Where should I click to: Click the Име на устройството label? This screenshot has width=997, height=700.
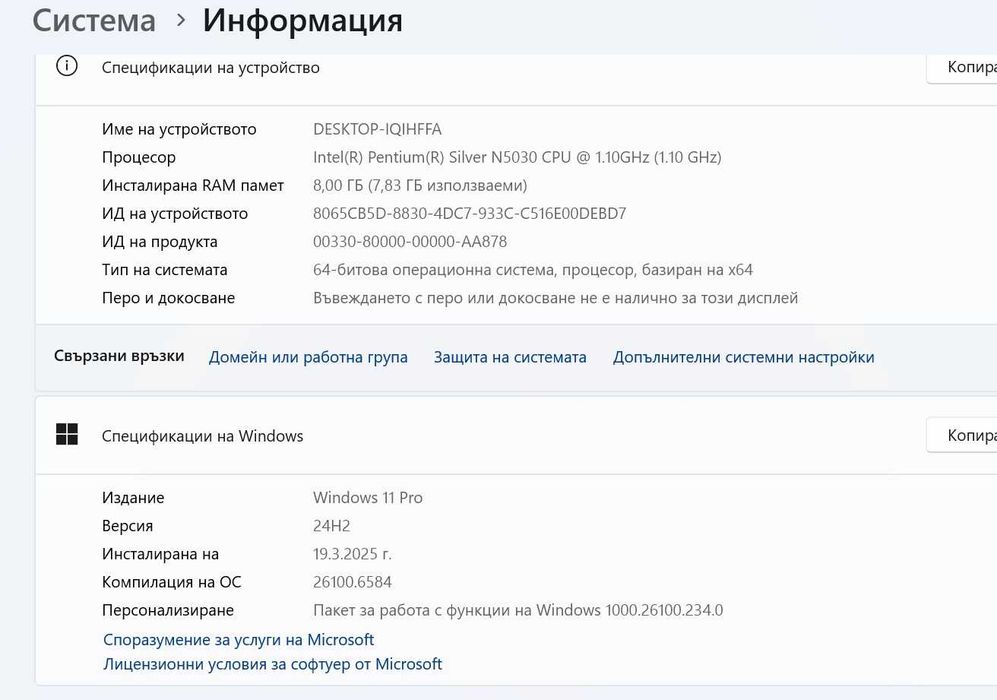[x=179, y=130]
